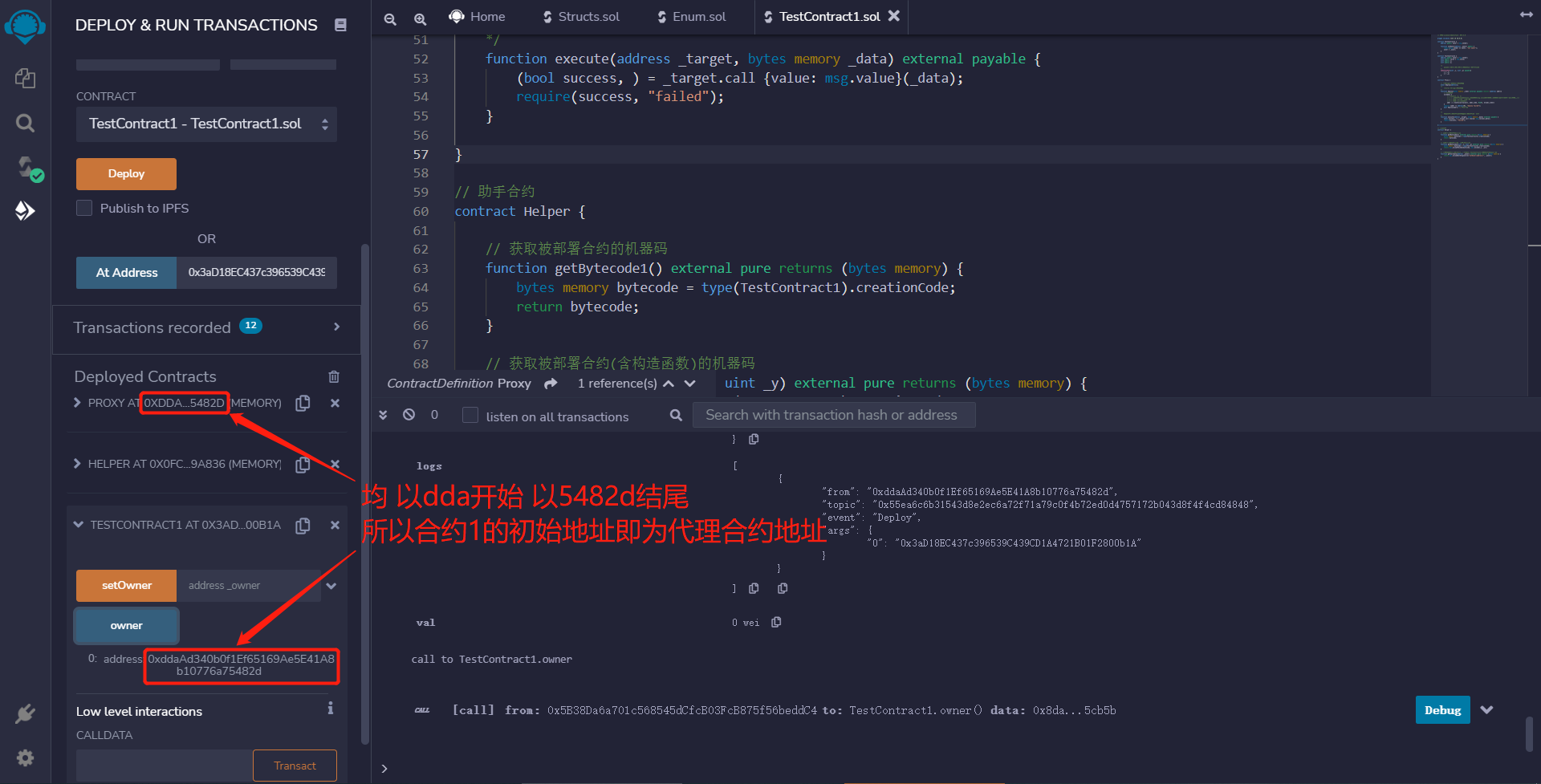
Task: Switch to the Structs.sol tab
Action: click(581, 16)
